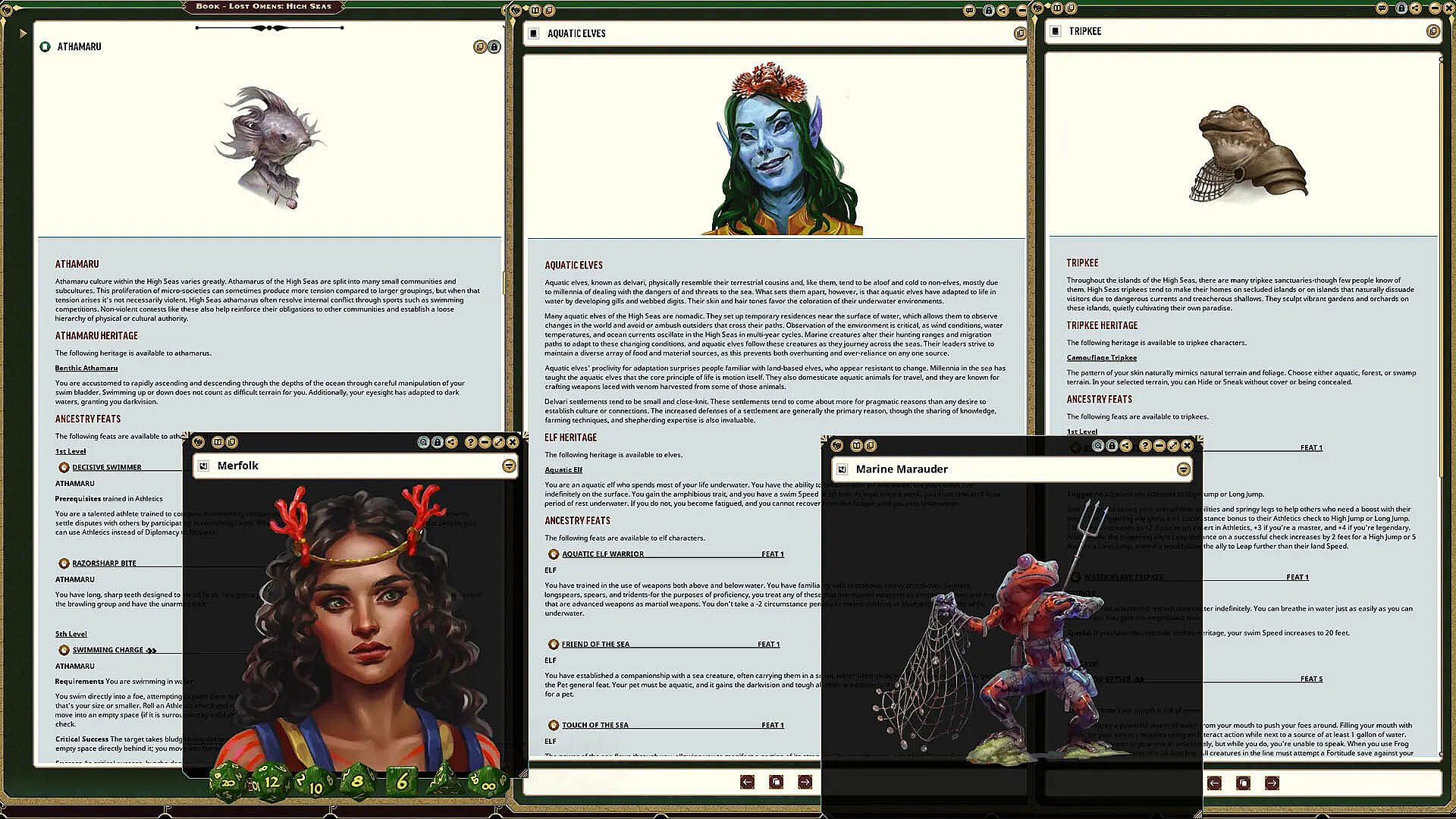Click the copy icon on the Tripkee header
Viewport: 1456px width, 819px height.
point(1432,31)
